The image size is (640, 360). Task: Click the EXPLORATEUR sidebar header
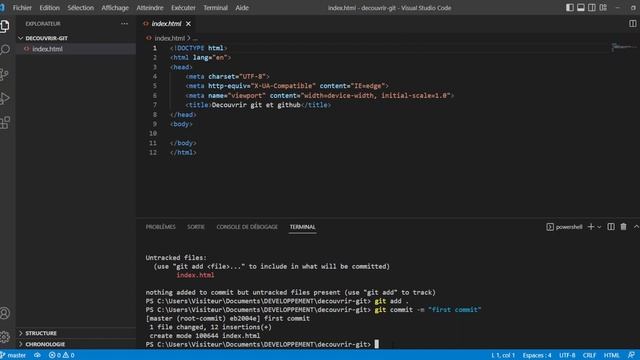[43, 24]
